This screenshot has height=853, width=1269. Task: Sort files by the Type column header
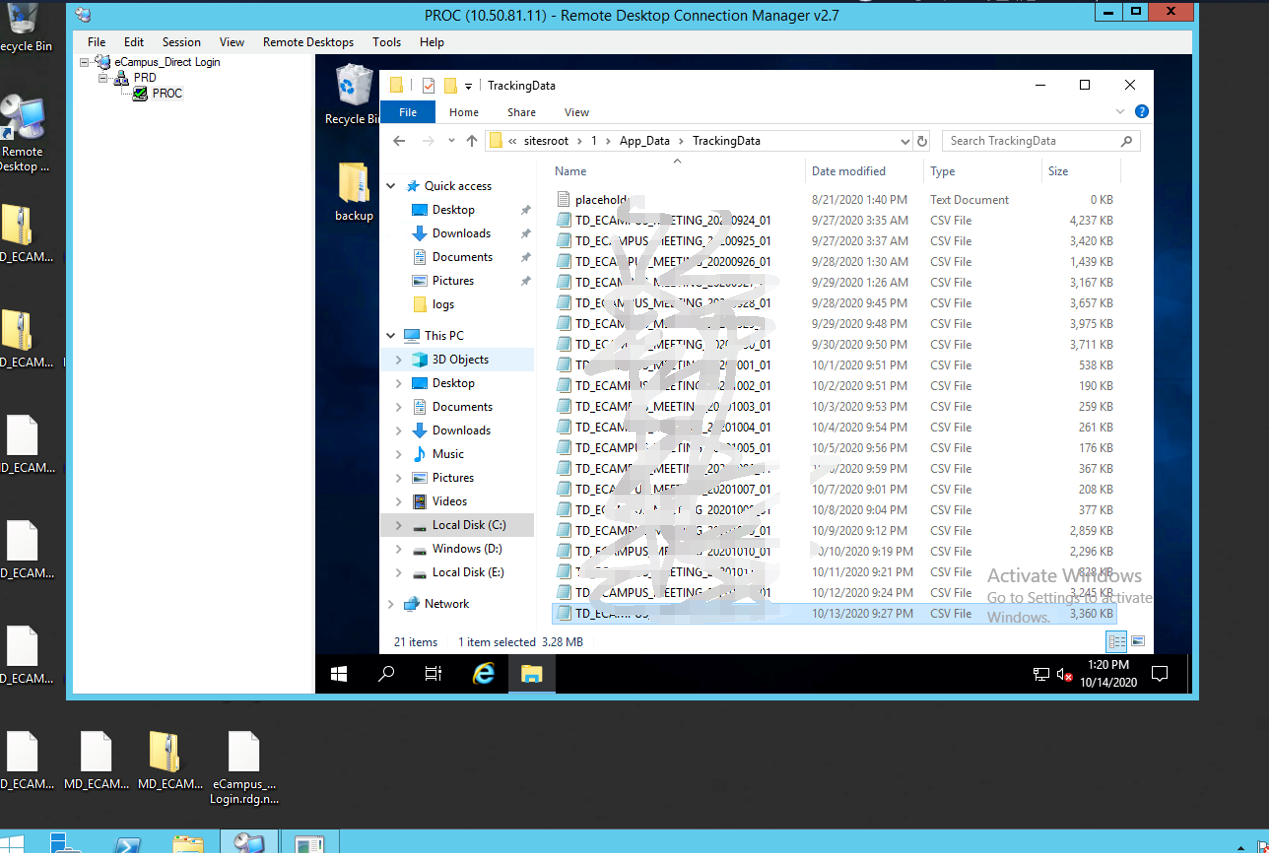982,171
